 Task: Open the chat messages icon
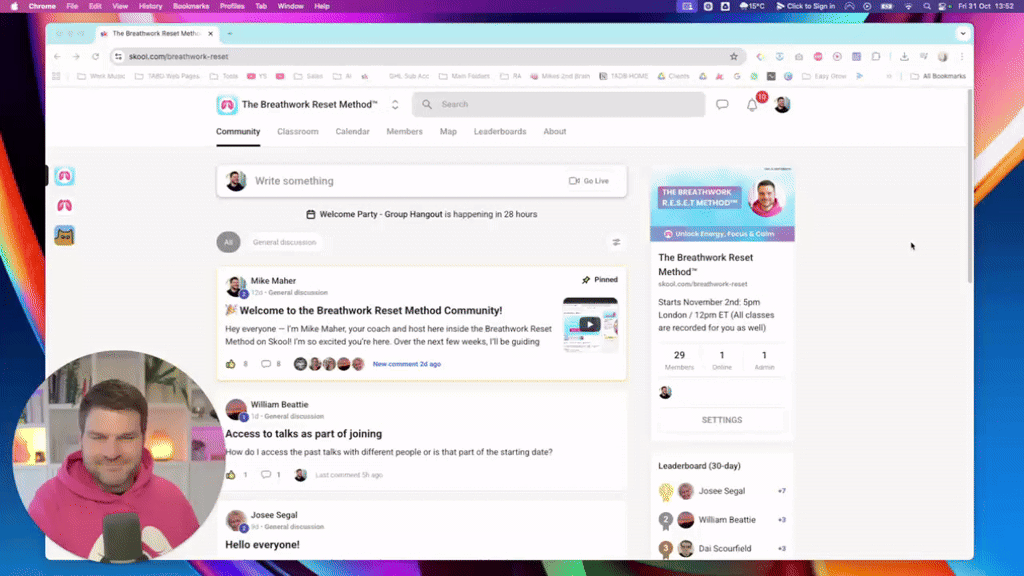pos(722,104)
